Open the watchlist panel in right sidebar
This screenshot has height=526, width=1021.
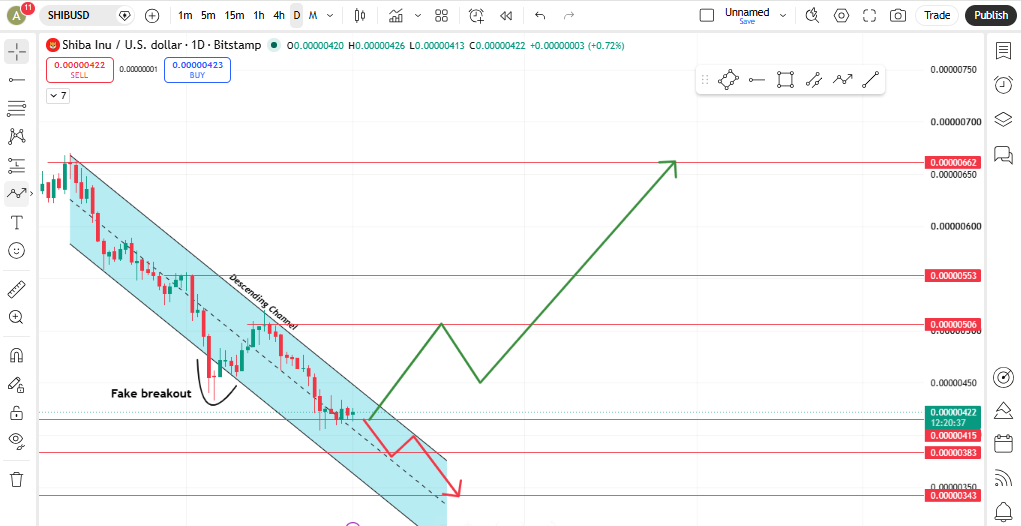(x=1003, y=51)
